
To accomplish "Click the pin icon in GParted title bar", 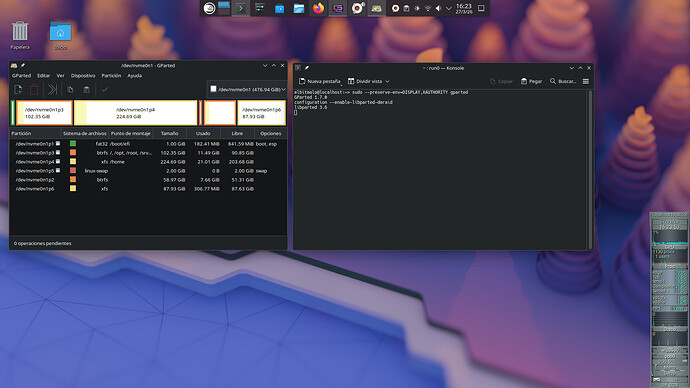I will 22,66.
